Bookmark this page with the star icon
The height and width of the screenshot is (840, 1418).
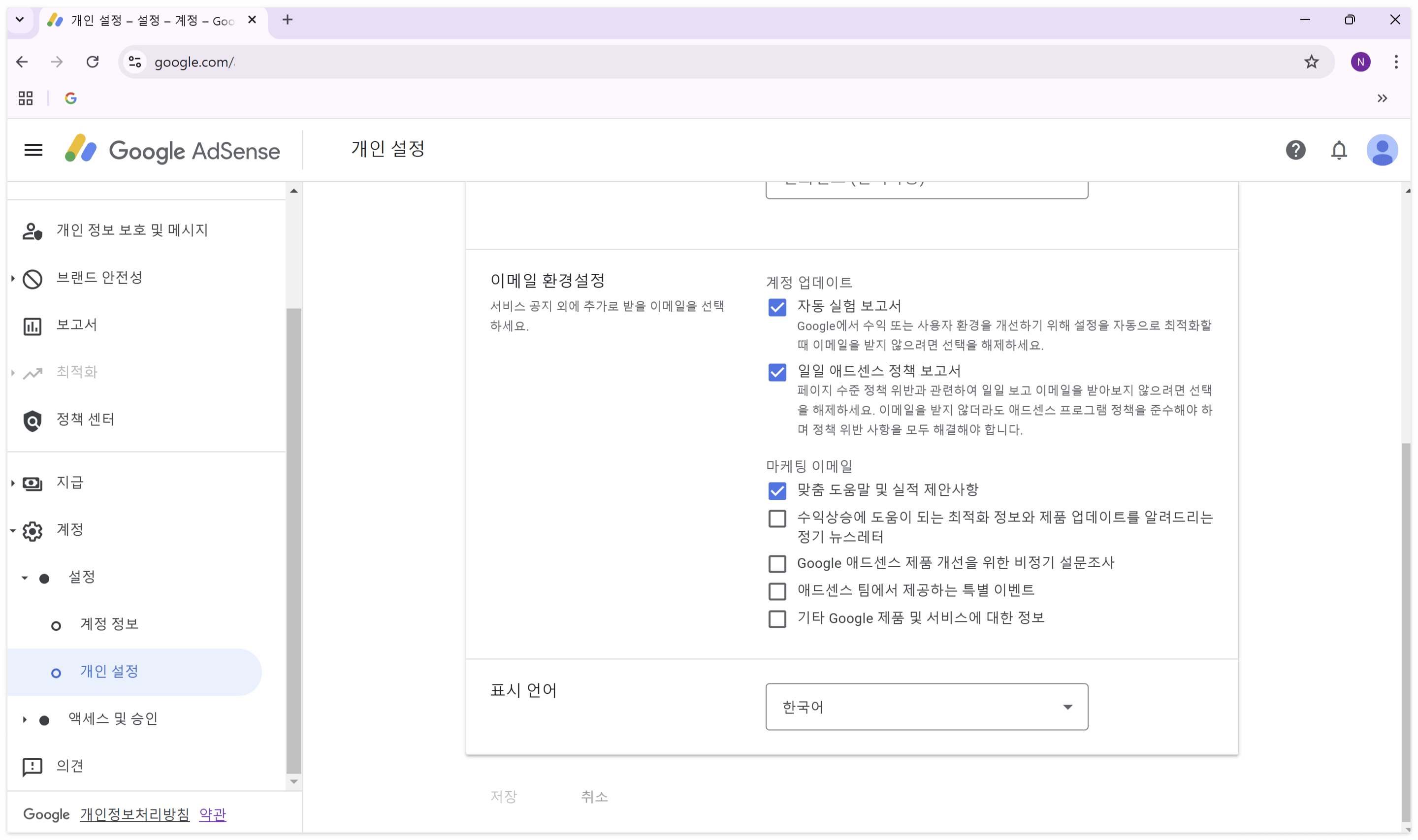coord(1311,62)
